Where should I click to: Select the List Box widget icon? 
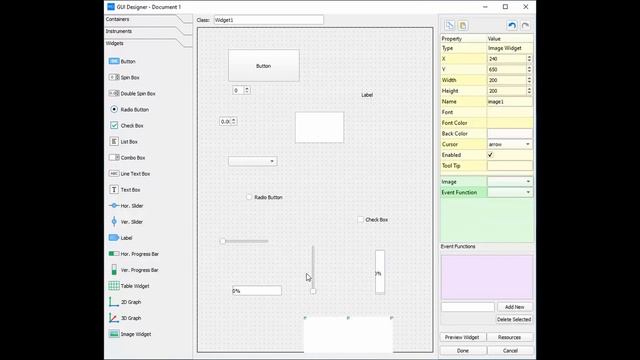tap(114, 142)
